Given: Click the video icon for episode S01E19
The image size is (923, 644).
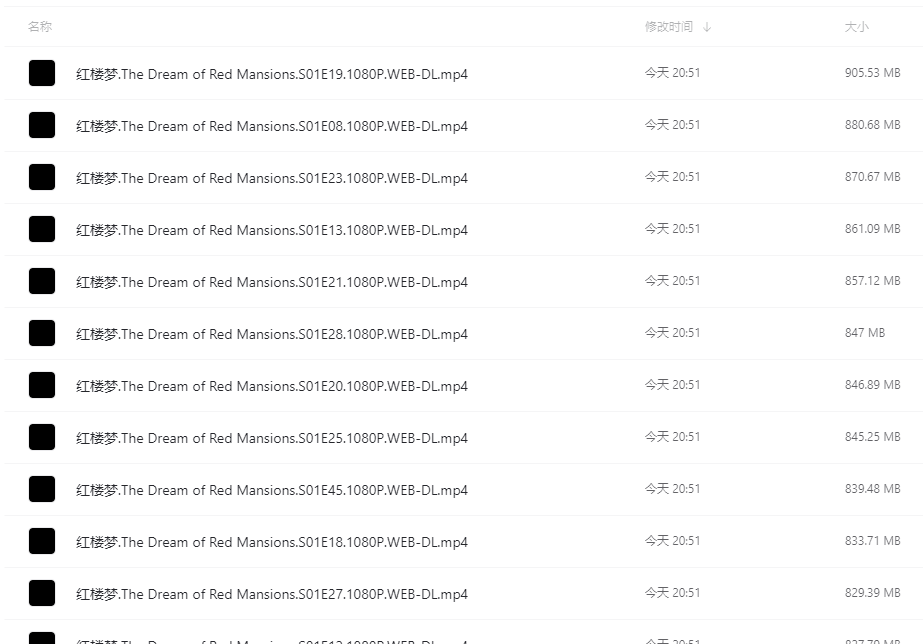Looking at the screenshot, I should tap(42, 73).
